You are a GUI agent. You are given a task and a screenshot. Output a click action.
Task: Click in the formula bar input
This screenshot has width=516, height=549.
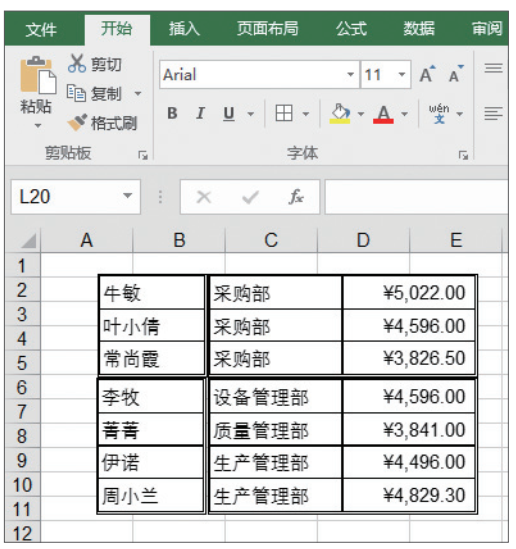pyautogui.click(x=417, y=196)
